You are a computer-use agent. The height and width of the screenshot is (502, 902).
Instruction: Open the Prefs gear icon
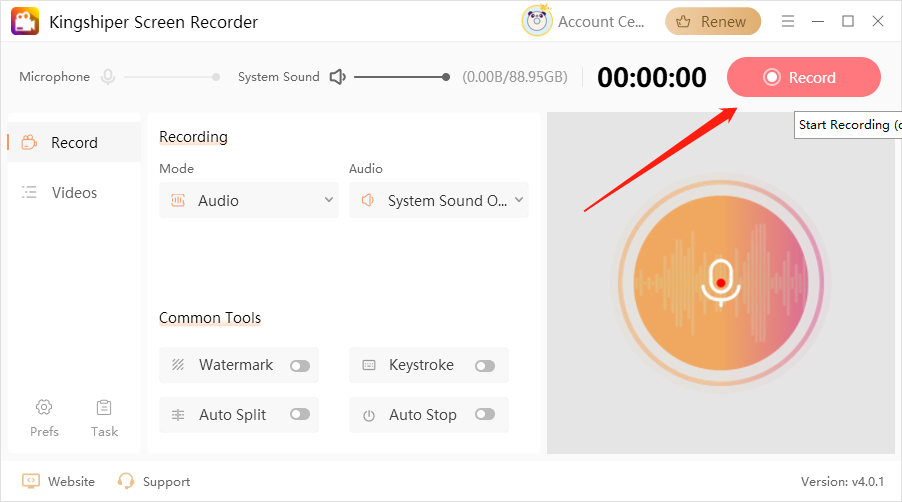44,407
